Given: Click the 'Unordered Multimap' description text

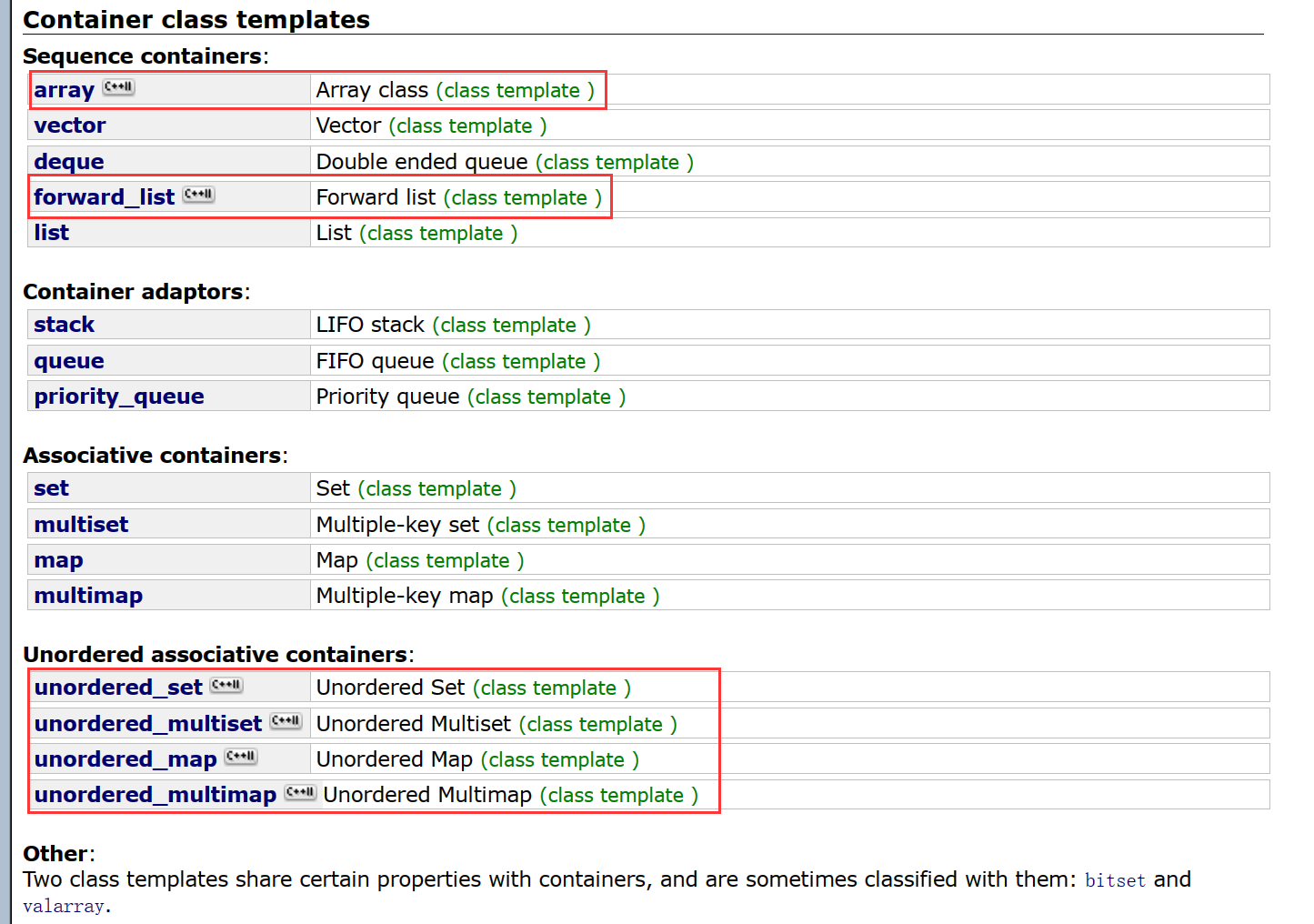Looking at the screenshot, I should tap(427, 795).
